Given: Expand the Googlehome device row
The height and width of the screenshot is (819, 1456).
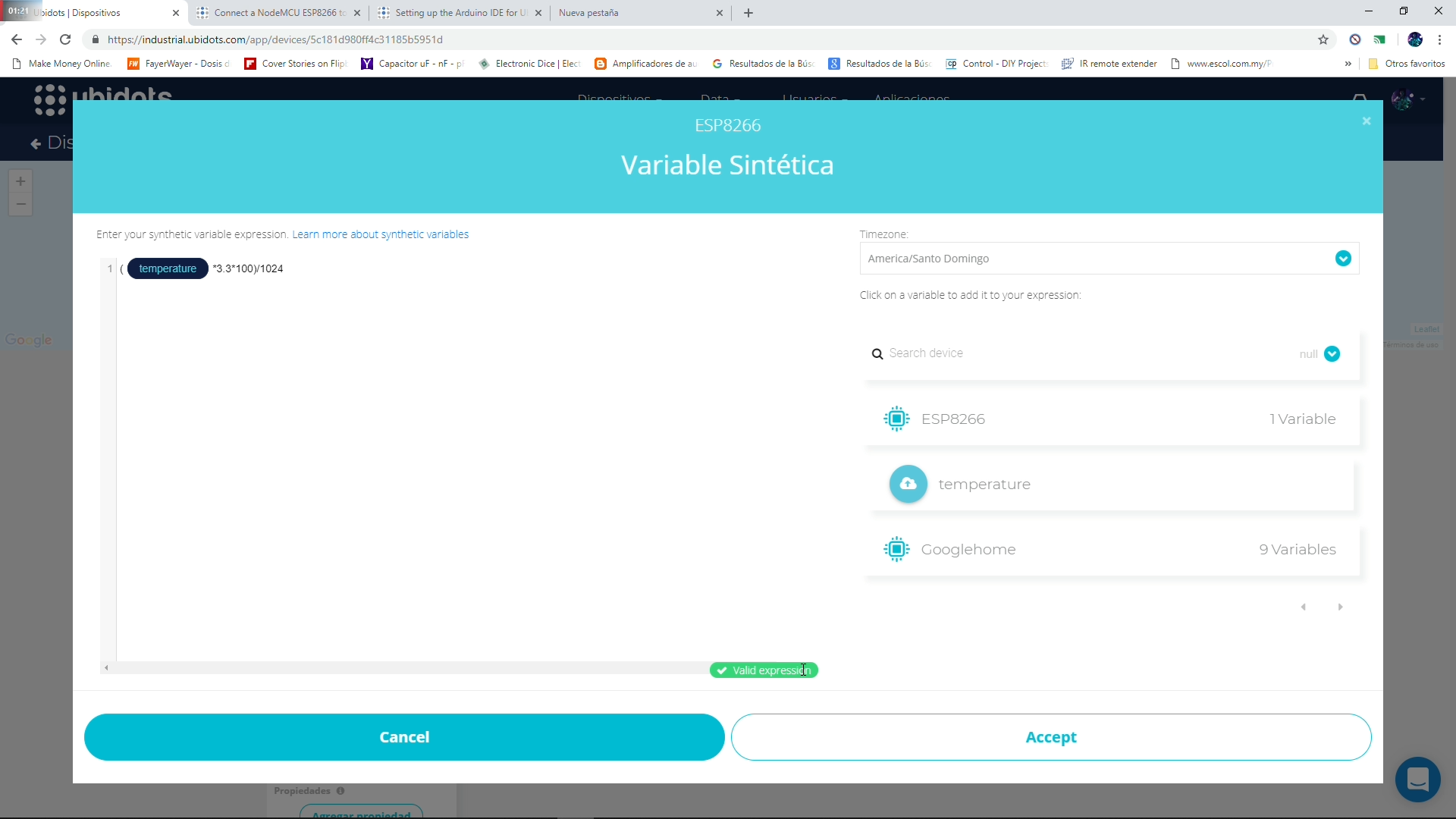Looking at the screenshot, I should point(1112,550).
